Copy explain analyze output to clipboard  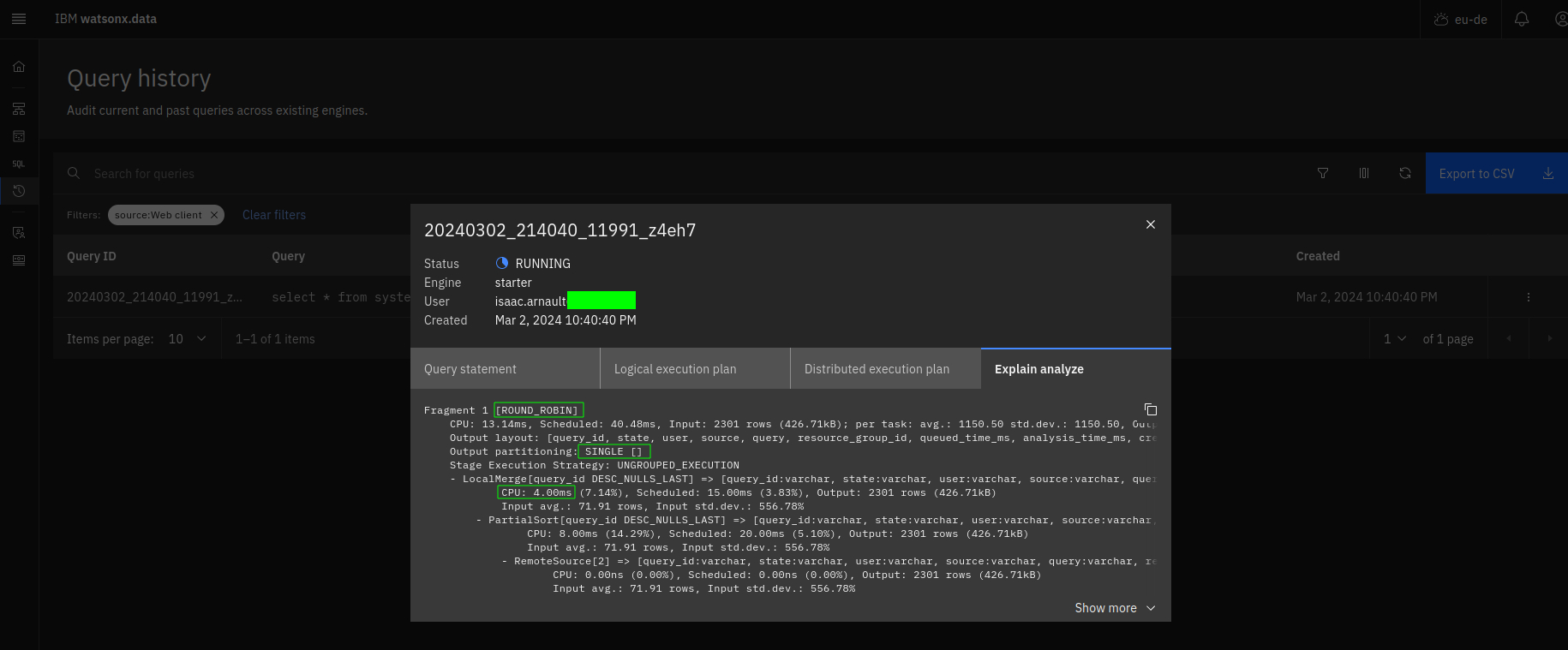[x=1151, y=409]
